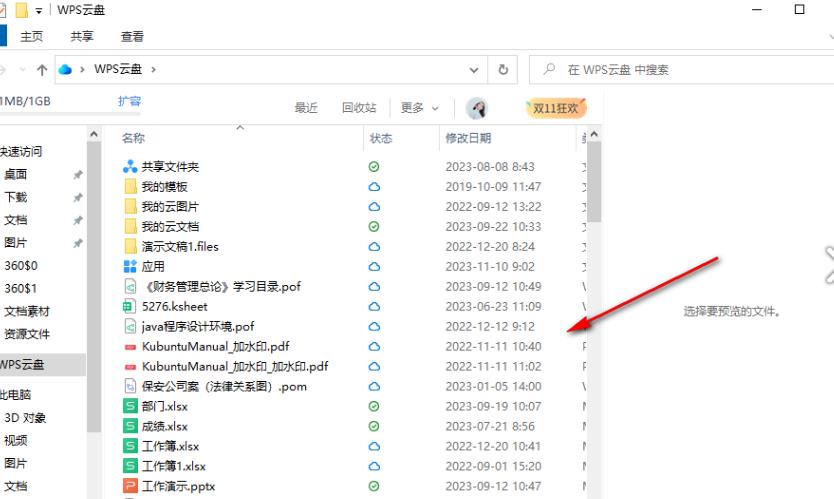The height and width of the screenshot is (499, 834).
Task: Click the up-directory arrow
Action: point(42,70)
